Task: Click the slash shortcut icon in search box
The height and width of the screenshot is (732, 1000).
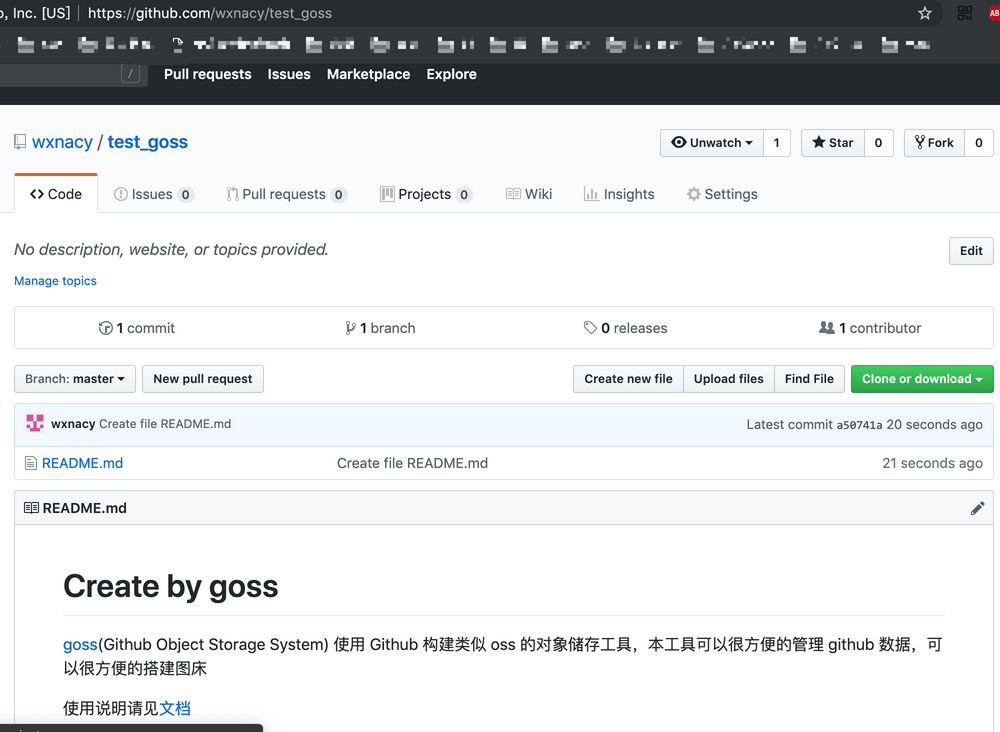Action: point(130,74)
